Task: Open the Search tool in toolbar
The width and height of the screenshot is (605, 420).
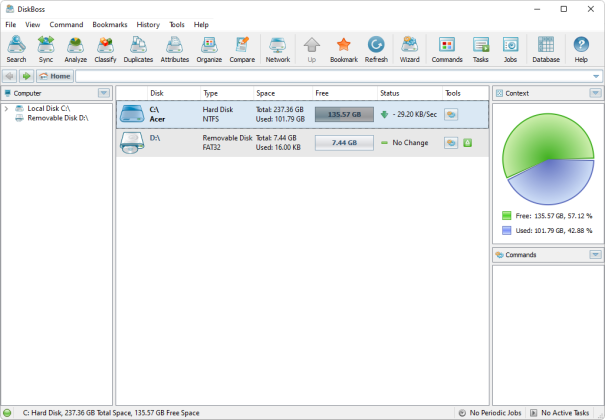Action: pyautogui.click(x=16, y=49)
